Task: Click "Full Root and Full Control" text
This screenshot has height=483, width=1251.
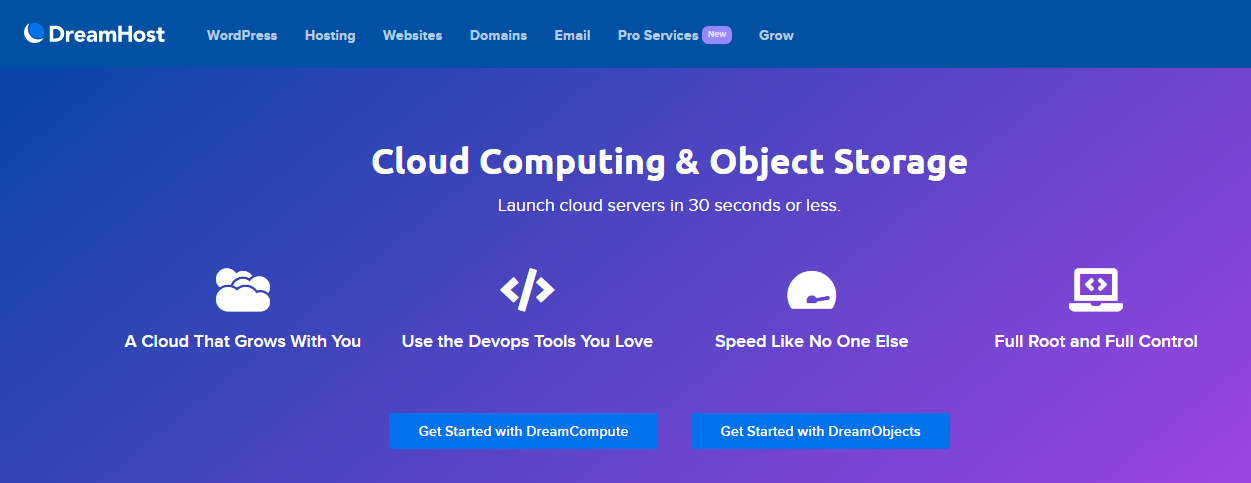Action: [1096, 341]
